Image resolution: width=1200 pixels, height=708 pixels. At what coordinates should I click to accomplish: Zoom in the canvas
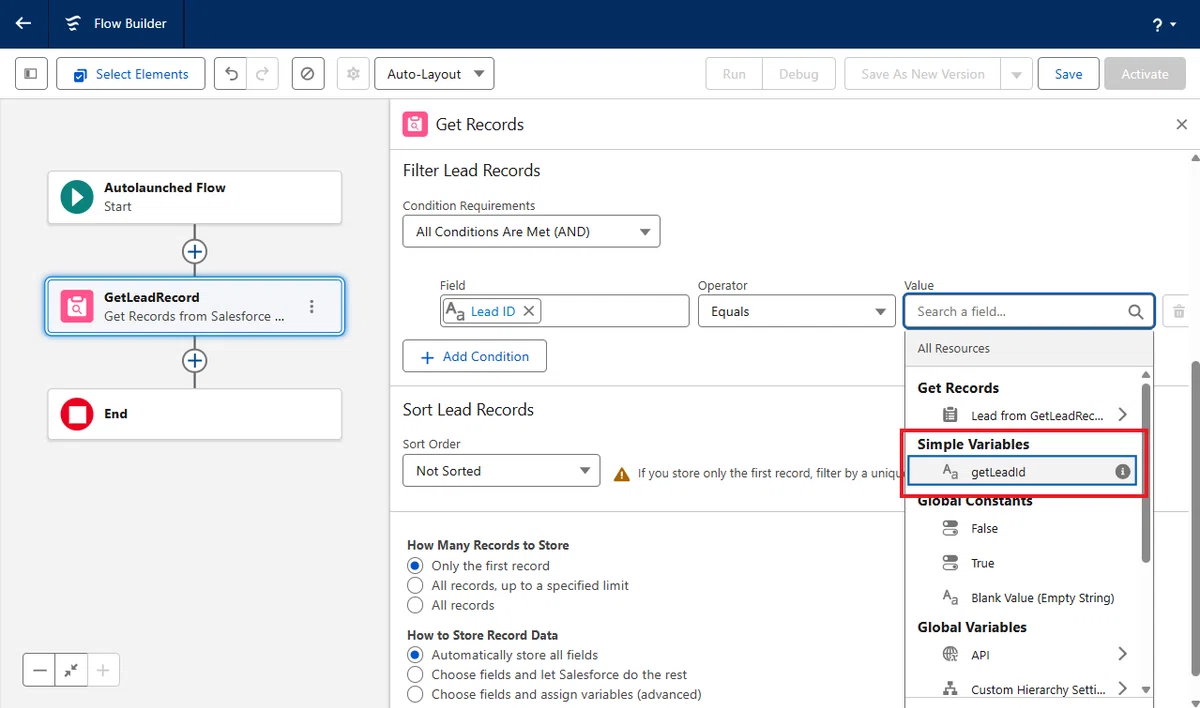coord(103,670)
